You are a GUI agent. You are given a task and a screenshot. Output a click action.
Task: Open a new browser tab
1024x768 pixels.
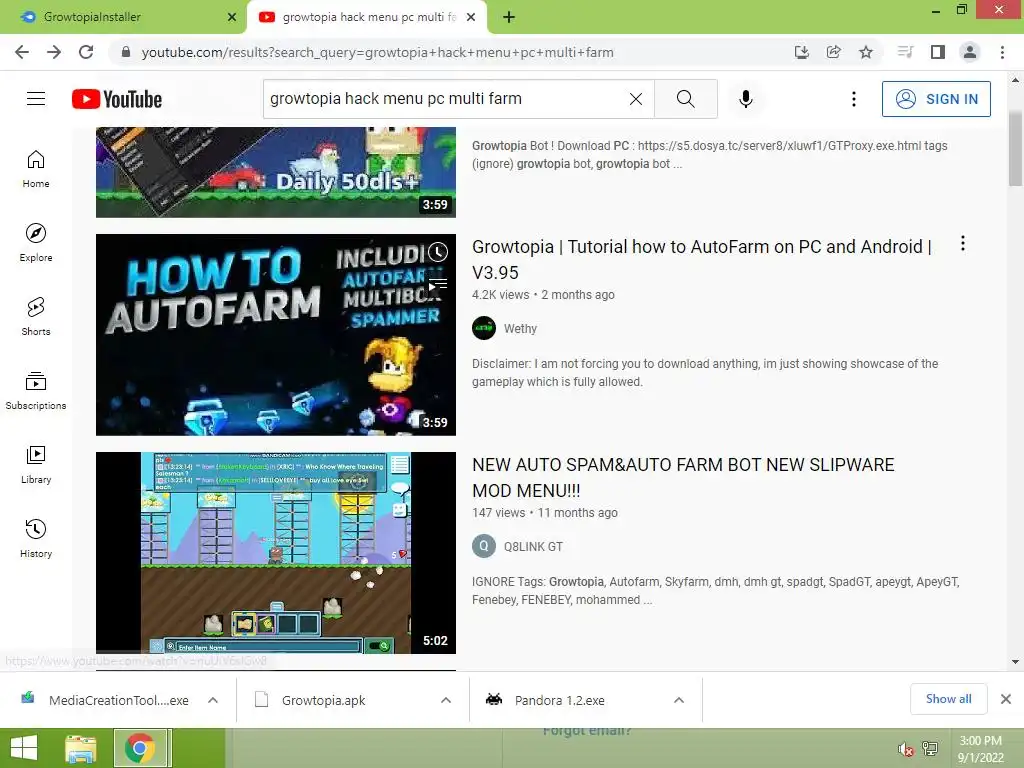(509, 18)
